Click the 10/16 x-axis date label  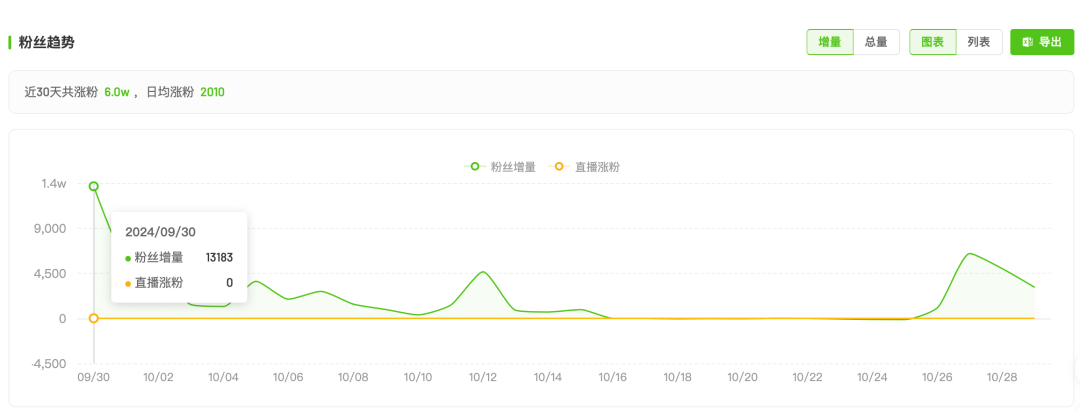(613, 377)
